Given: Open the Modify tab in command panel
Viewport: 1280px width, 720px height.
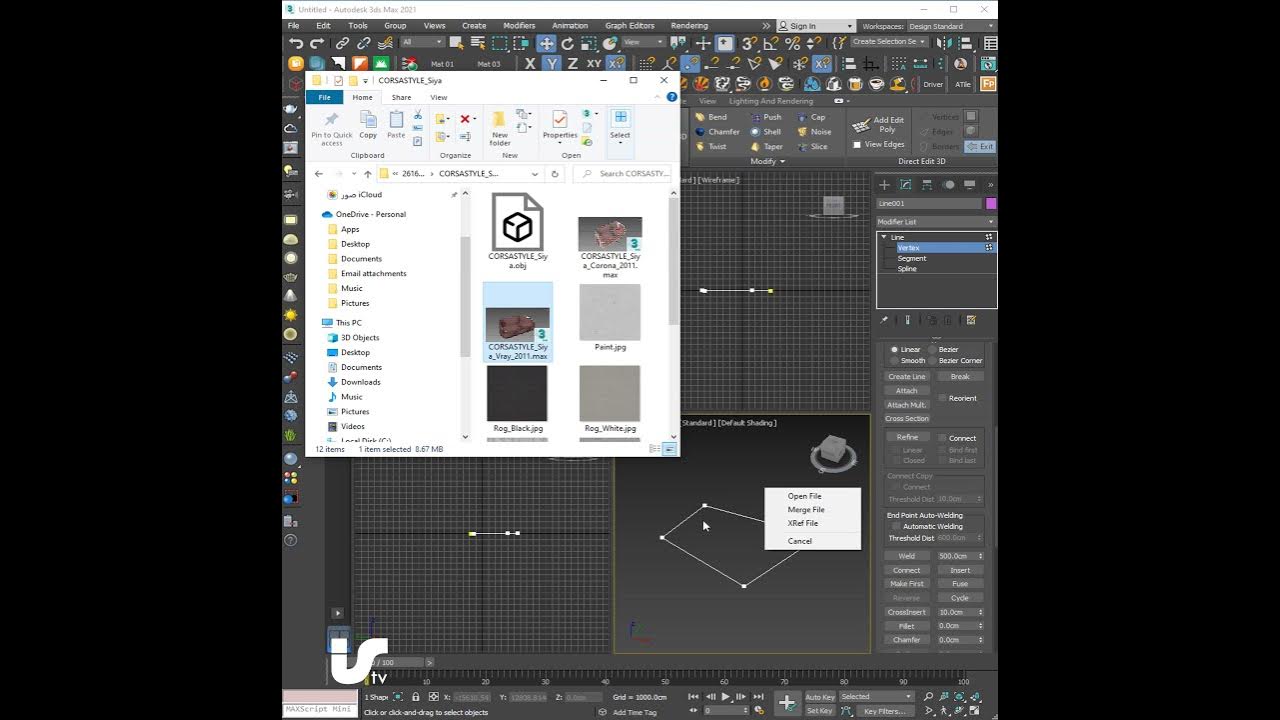Looking at the screenshot, I should (x=906, y=185).
